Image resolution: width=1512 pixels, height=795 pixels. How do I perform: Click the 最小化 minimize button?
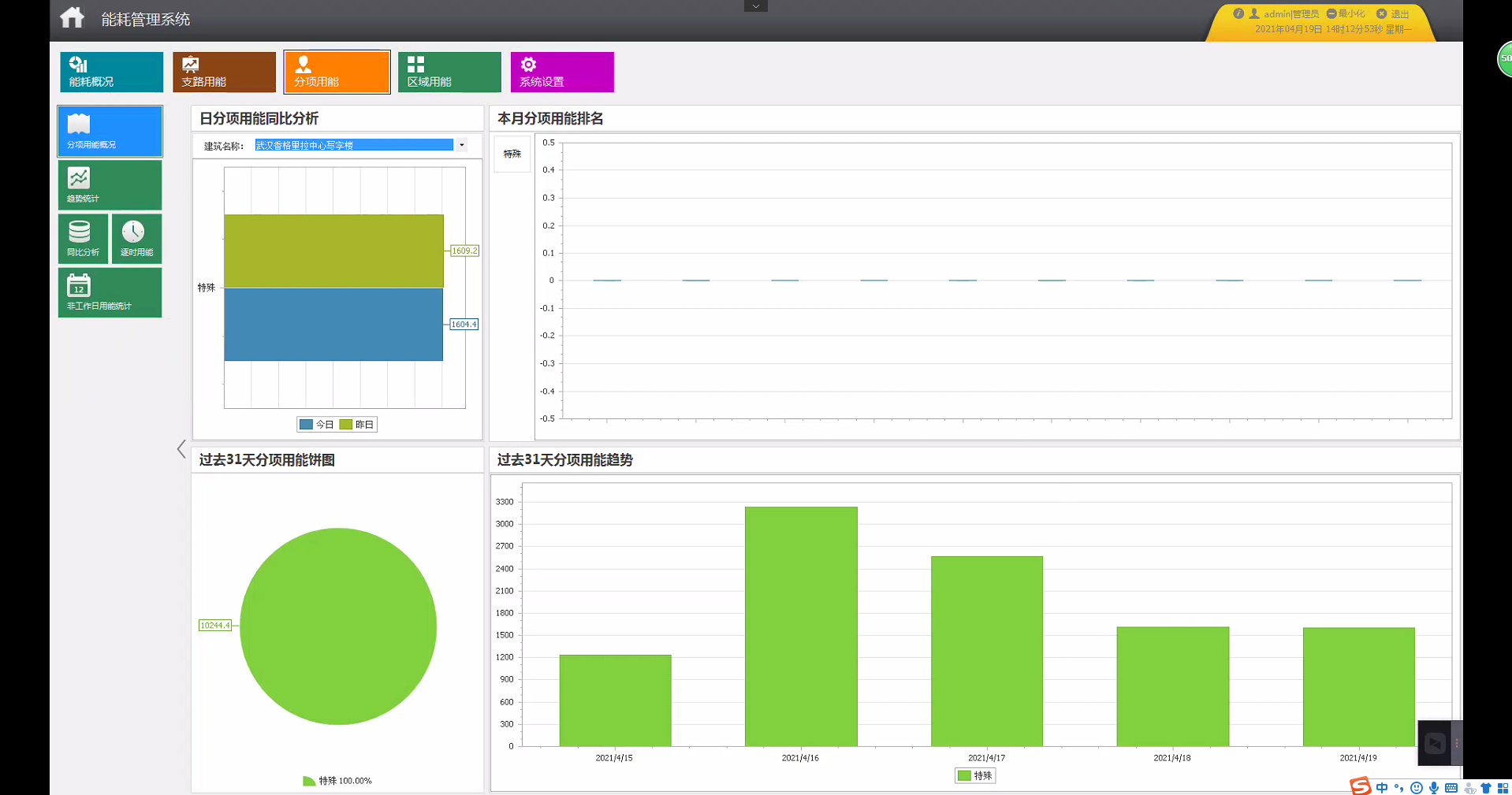click(x=1346, y=14)
